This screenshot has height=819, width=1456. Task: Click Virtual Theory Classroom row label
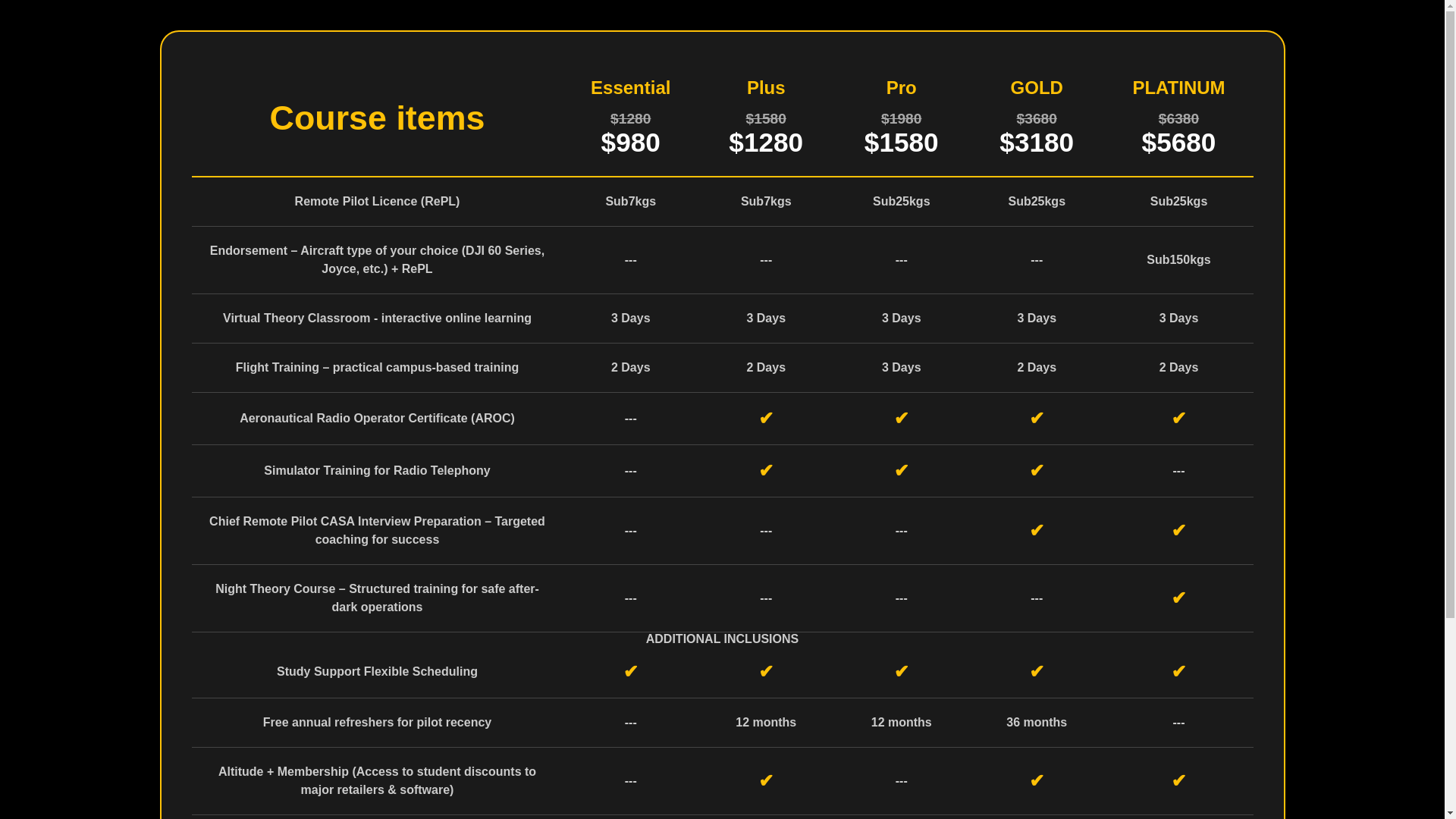point(377,318)
